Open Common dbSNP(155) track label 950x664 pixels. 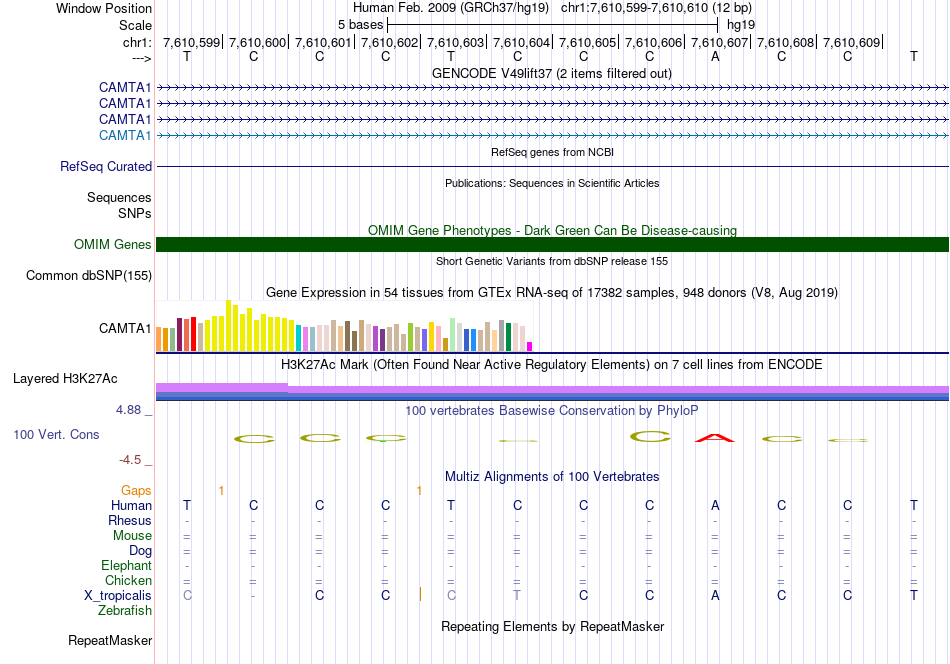[x=88, y=276]
